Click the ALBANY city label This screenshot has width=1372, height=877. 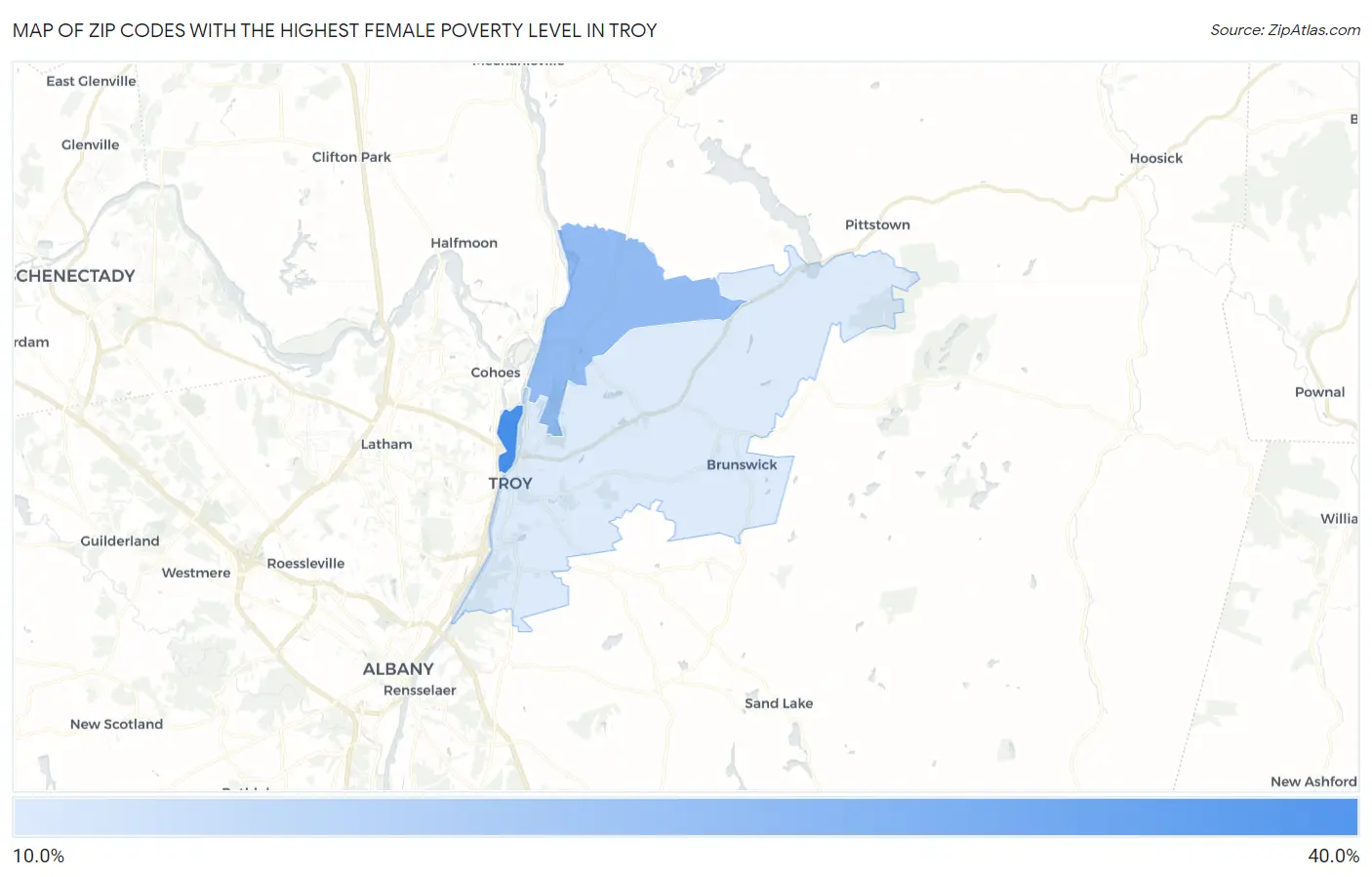398,669
